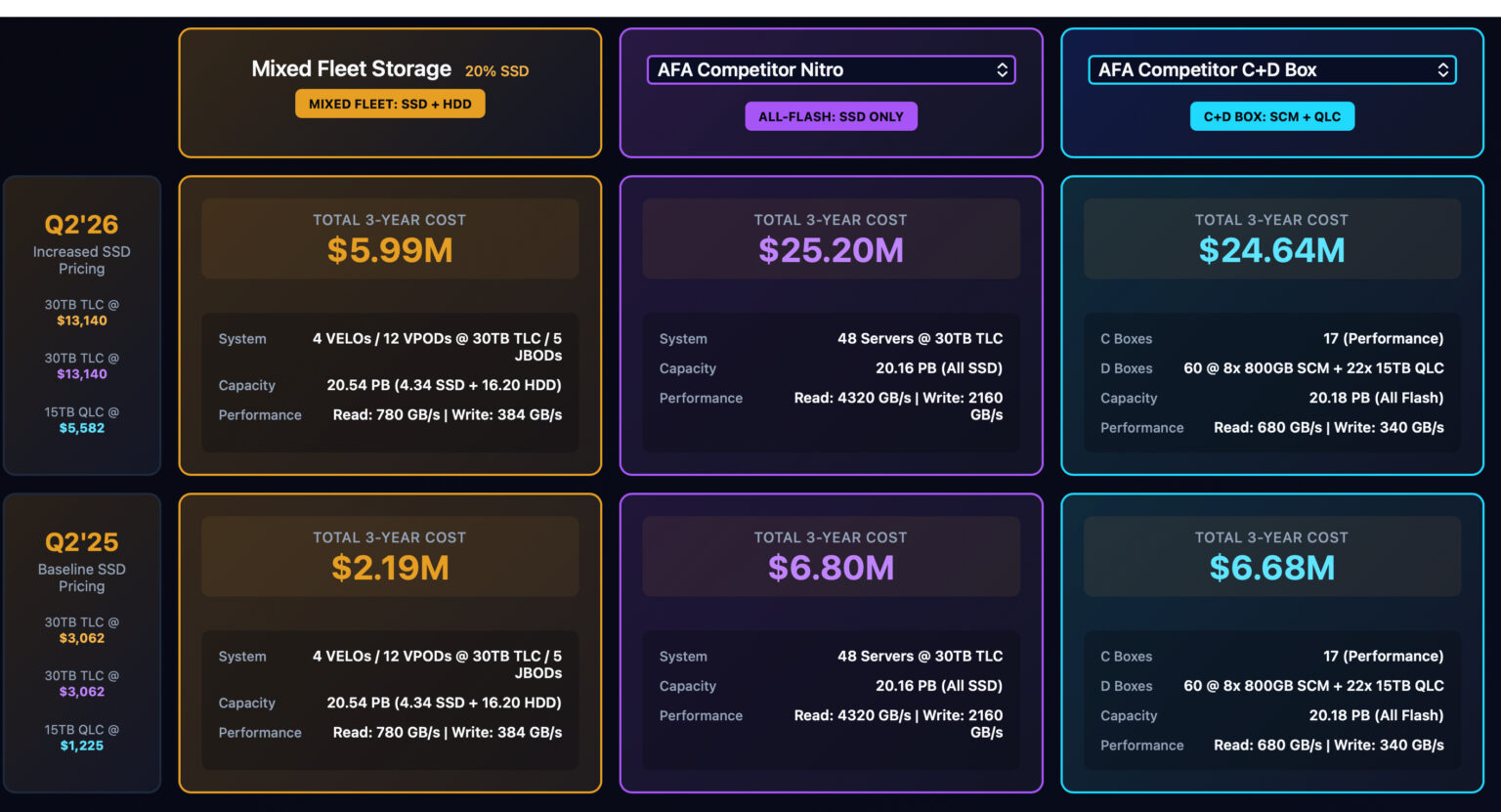Click the 20% SSD label
Viewport: 1501px width, 812px height.
click(x=496, y=70)
